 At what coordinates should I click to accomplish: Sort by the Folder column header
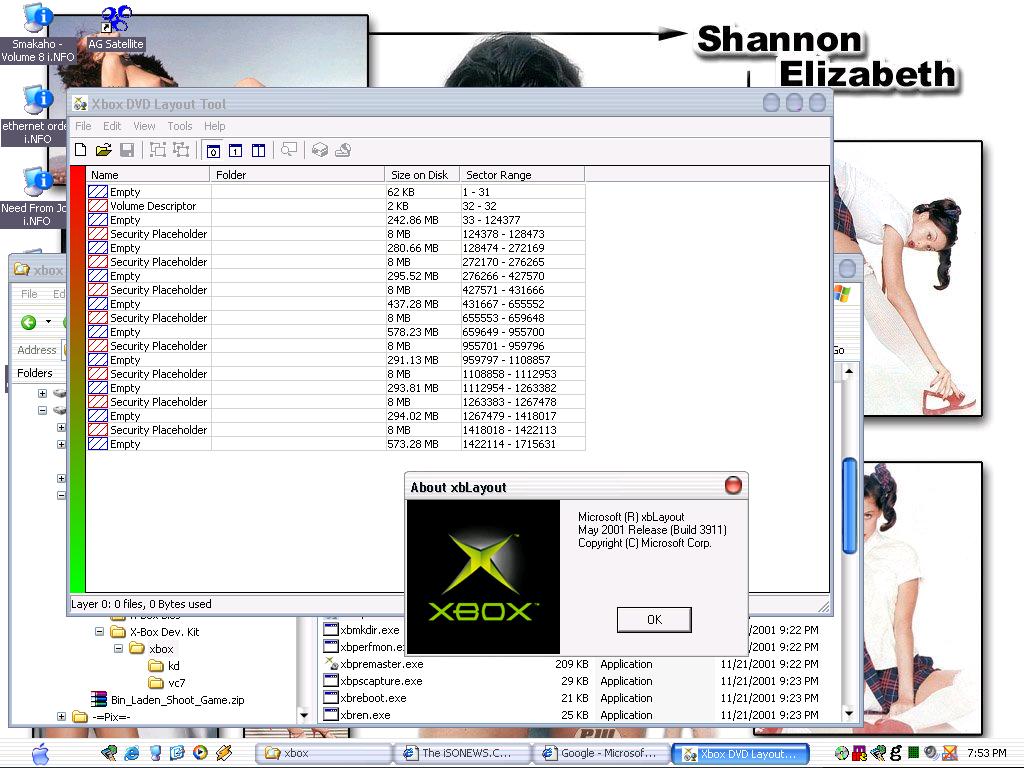click(x=297, y=174)
